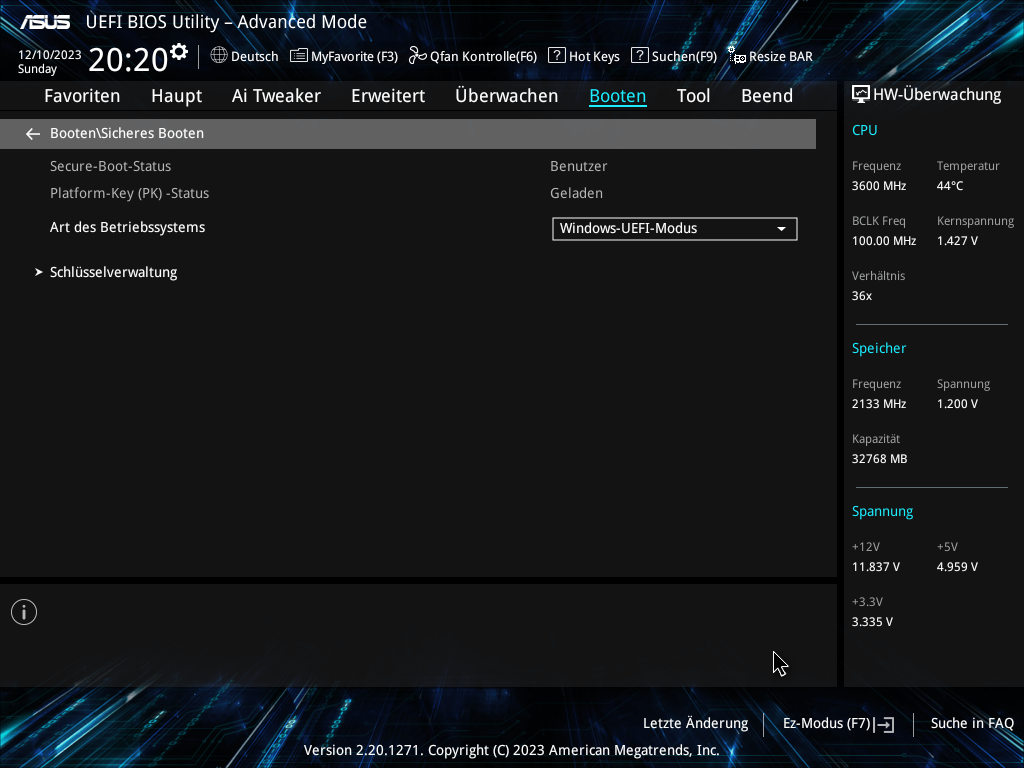Select the Booten tab
Image resolution: width=1024 pixels, height=768 pixels.
coord(618,96)
